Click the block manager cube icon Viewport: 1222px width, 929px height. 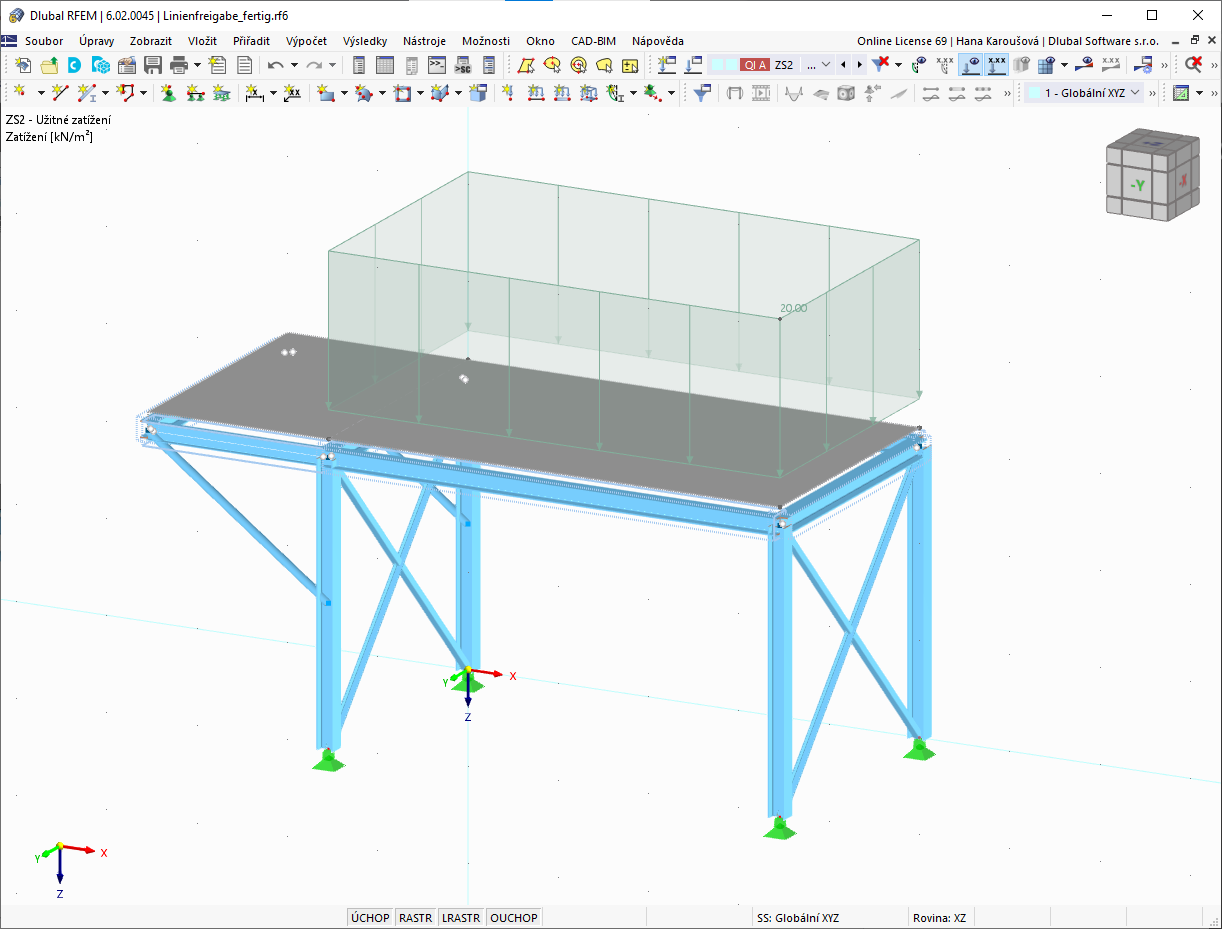click(x=100, y=65)
